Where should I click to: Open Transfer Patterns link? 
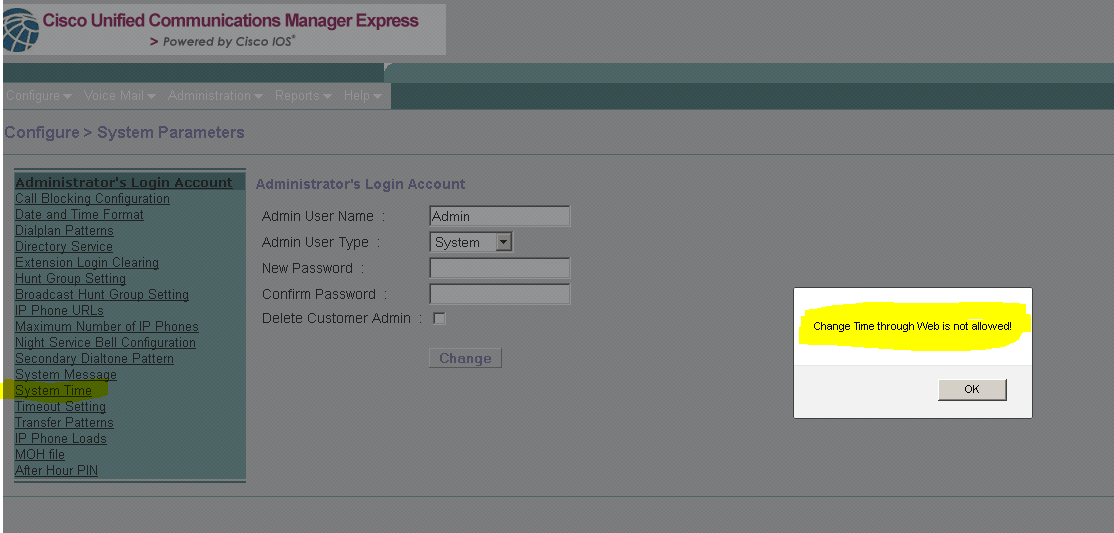64,422
